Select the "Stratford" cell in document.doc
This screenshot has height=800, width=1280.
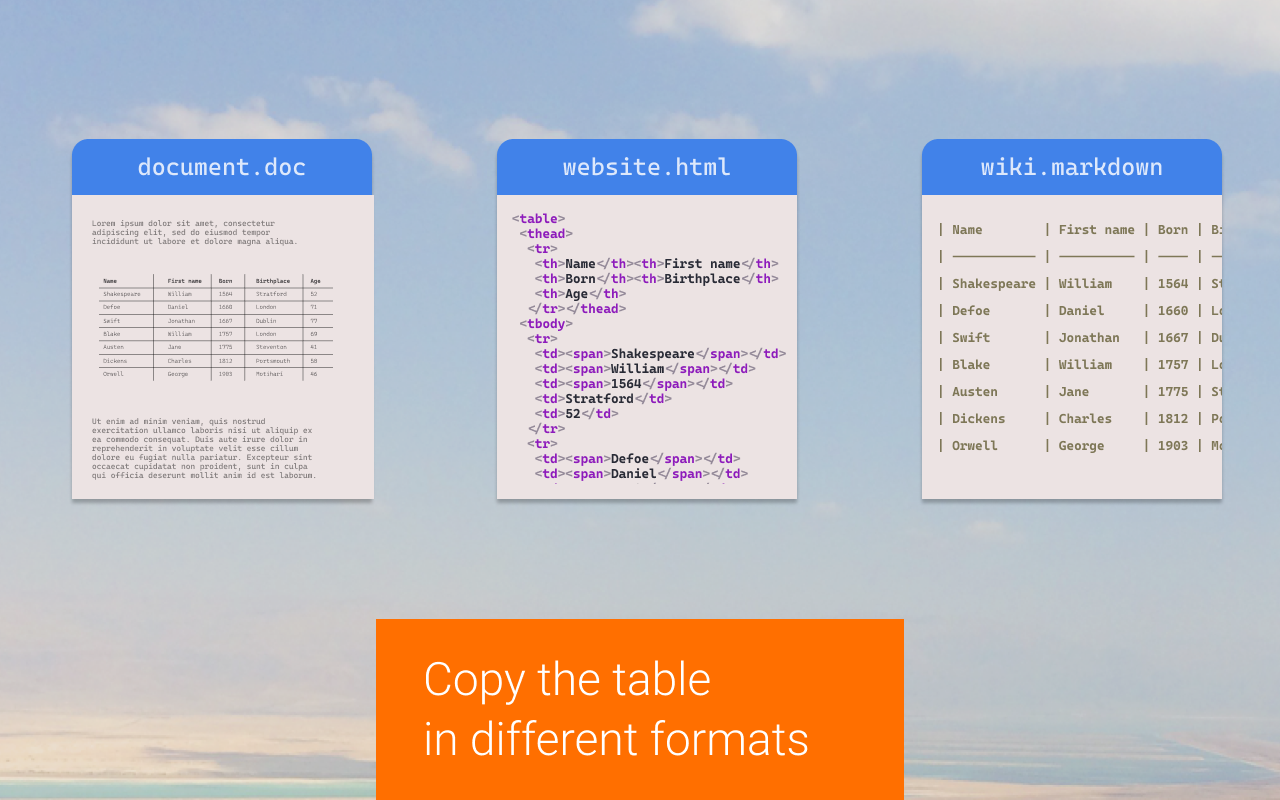coord(271,294)
